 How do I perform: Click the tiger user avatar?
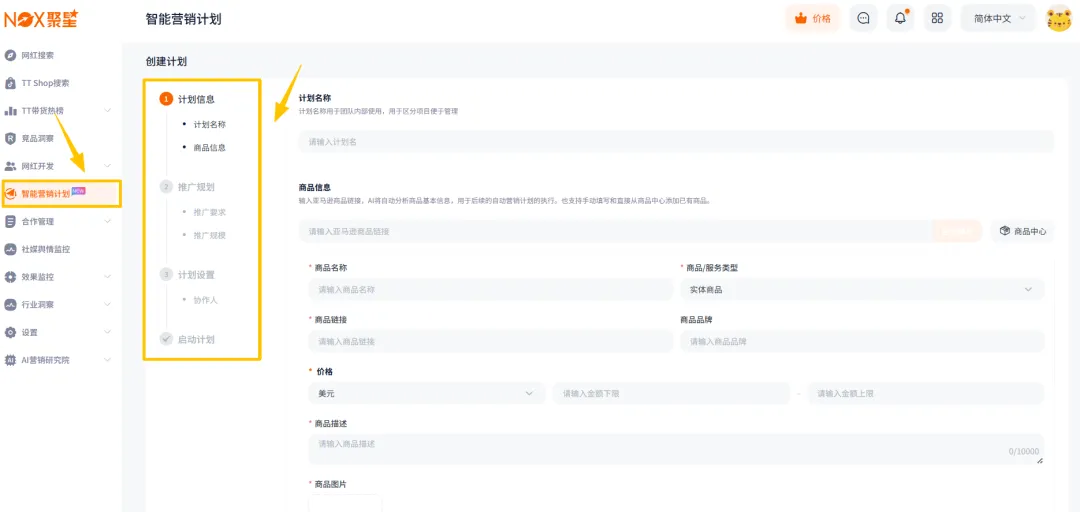point(1059,19)
